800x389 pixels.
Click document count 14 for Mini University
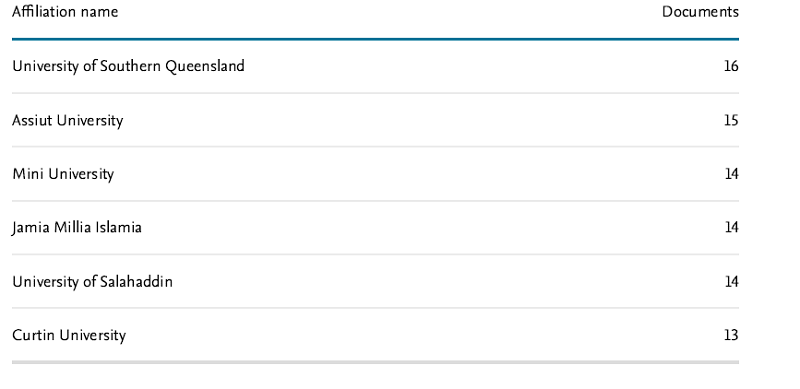pos(732,174)
